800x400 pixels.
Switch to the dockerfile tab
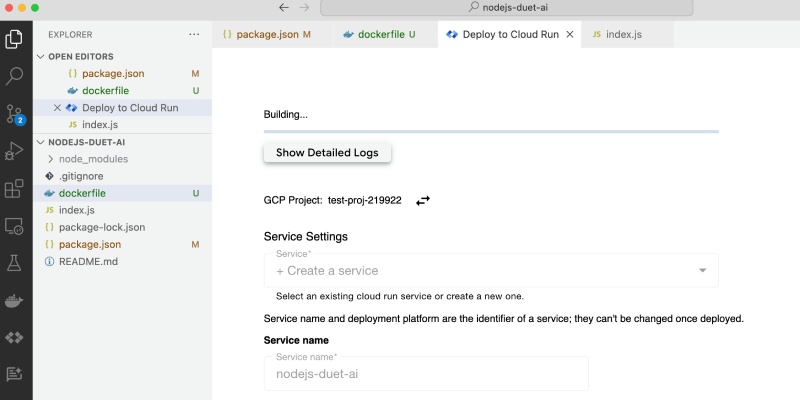click(386, 35)
